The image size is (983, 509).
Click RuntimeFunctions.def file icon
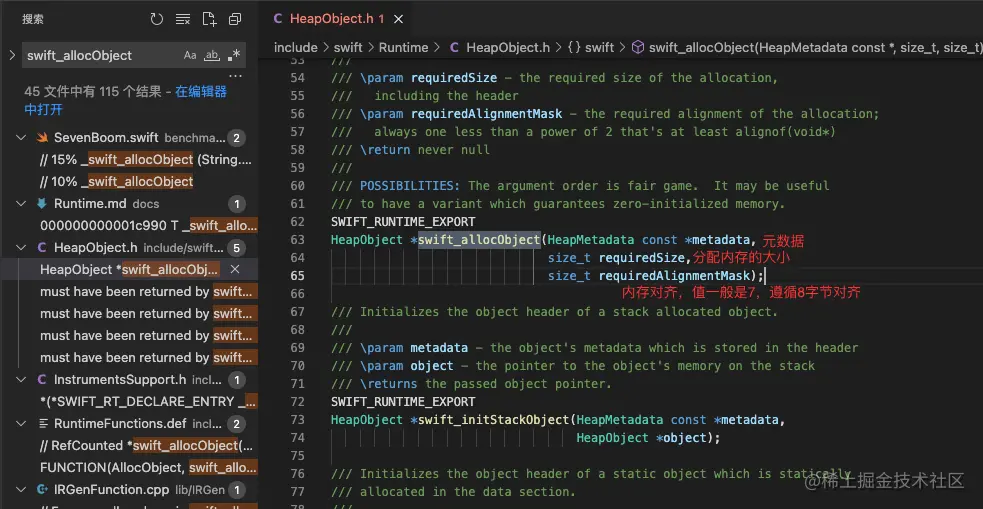click(42, 424)
